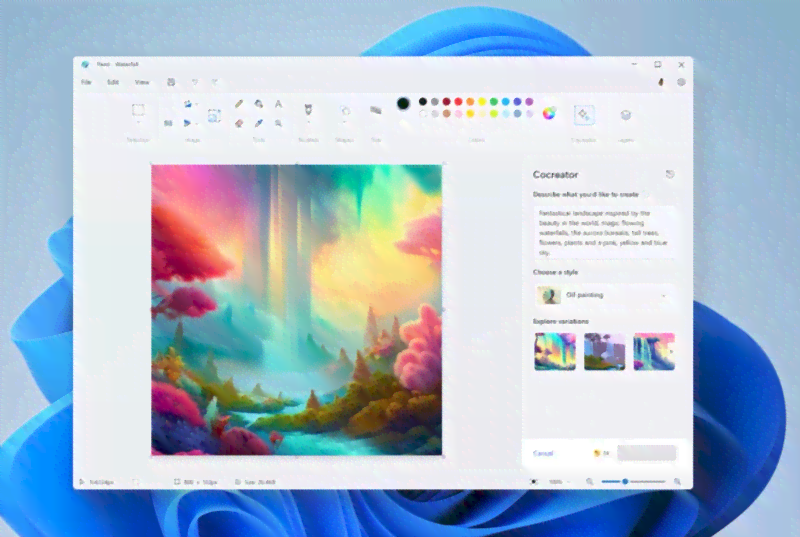Viewport: 800px width, 537px height.
Task: Select the first variation thumbnail
Action: coord(555,351)
